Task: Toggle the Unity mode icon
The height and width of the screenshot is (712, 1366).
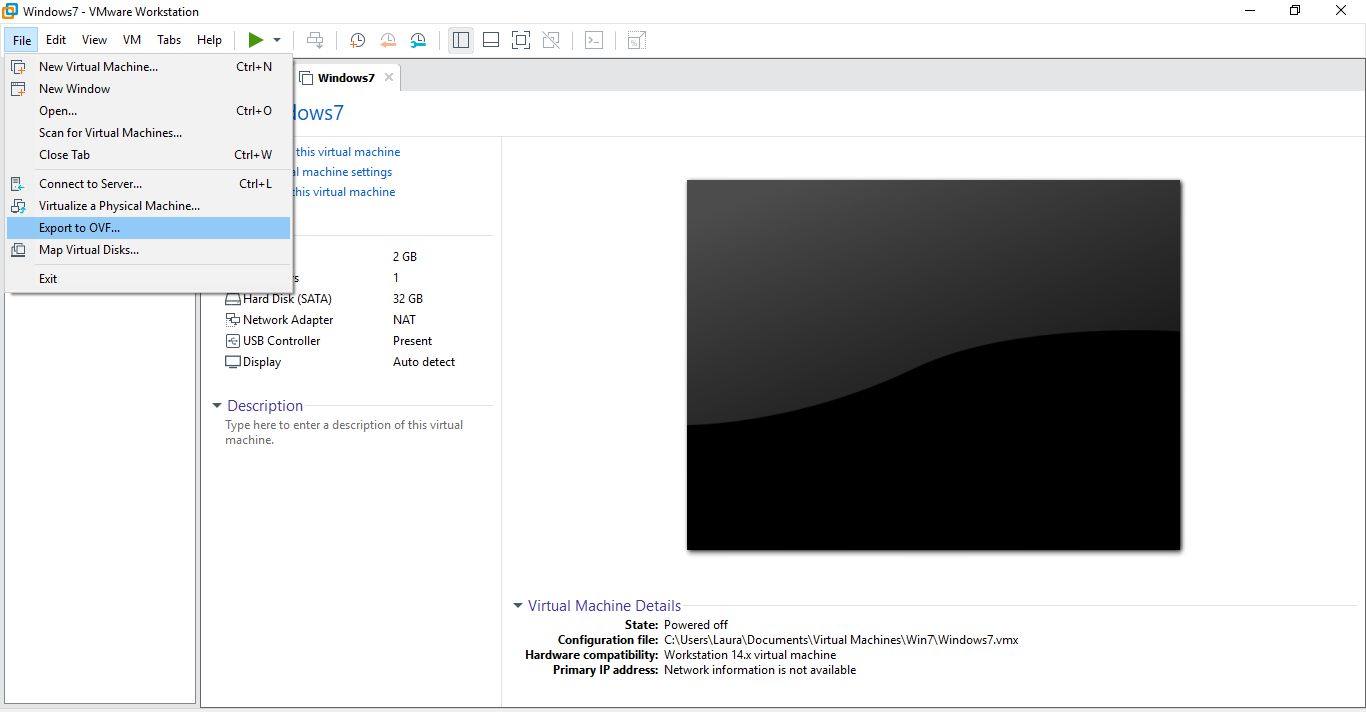Action: pos(551,40)
